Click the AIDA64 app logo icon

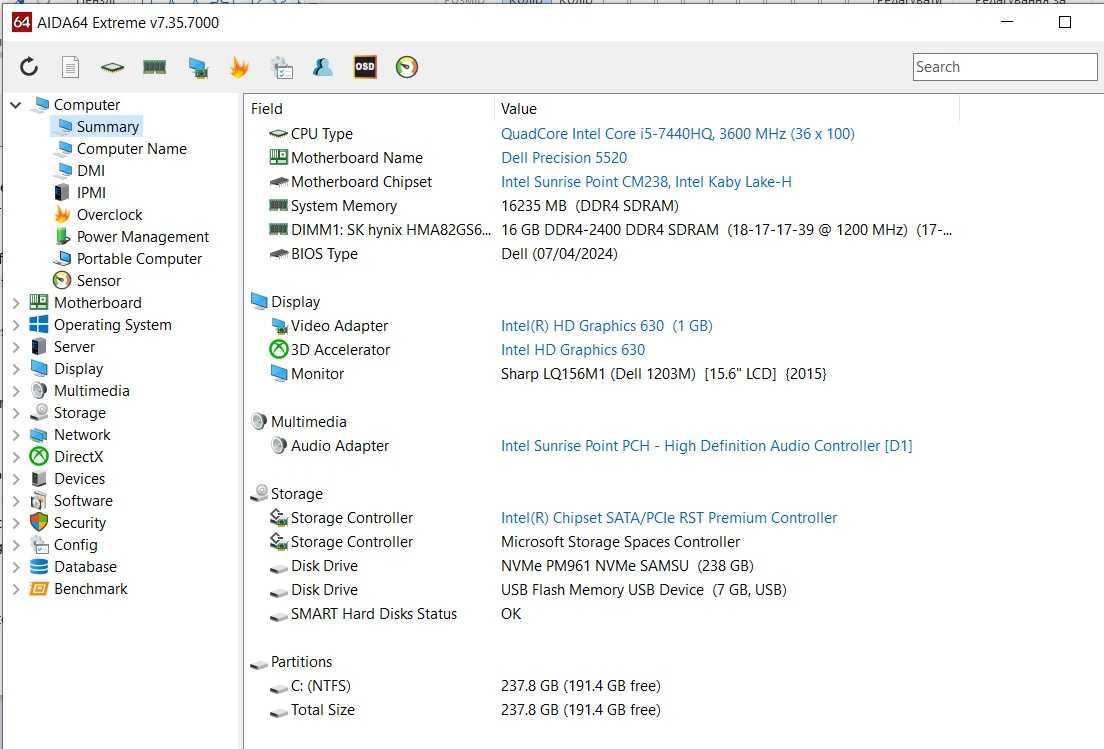(22, 23)
